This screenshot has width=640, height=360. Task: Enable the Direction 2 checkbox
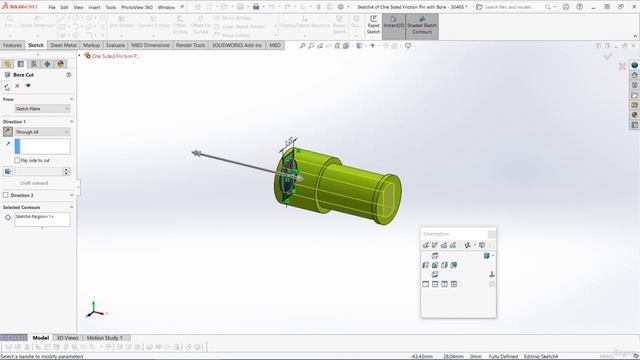click(x=6, y=195)
